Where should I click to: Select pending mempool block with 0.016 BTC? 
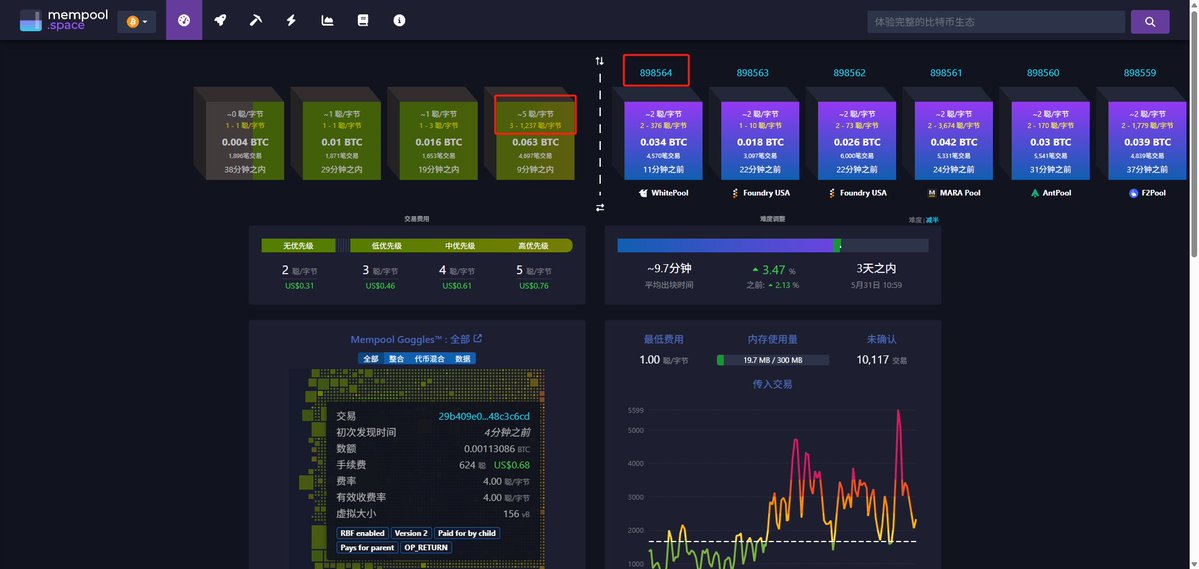[439, 141]
